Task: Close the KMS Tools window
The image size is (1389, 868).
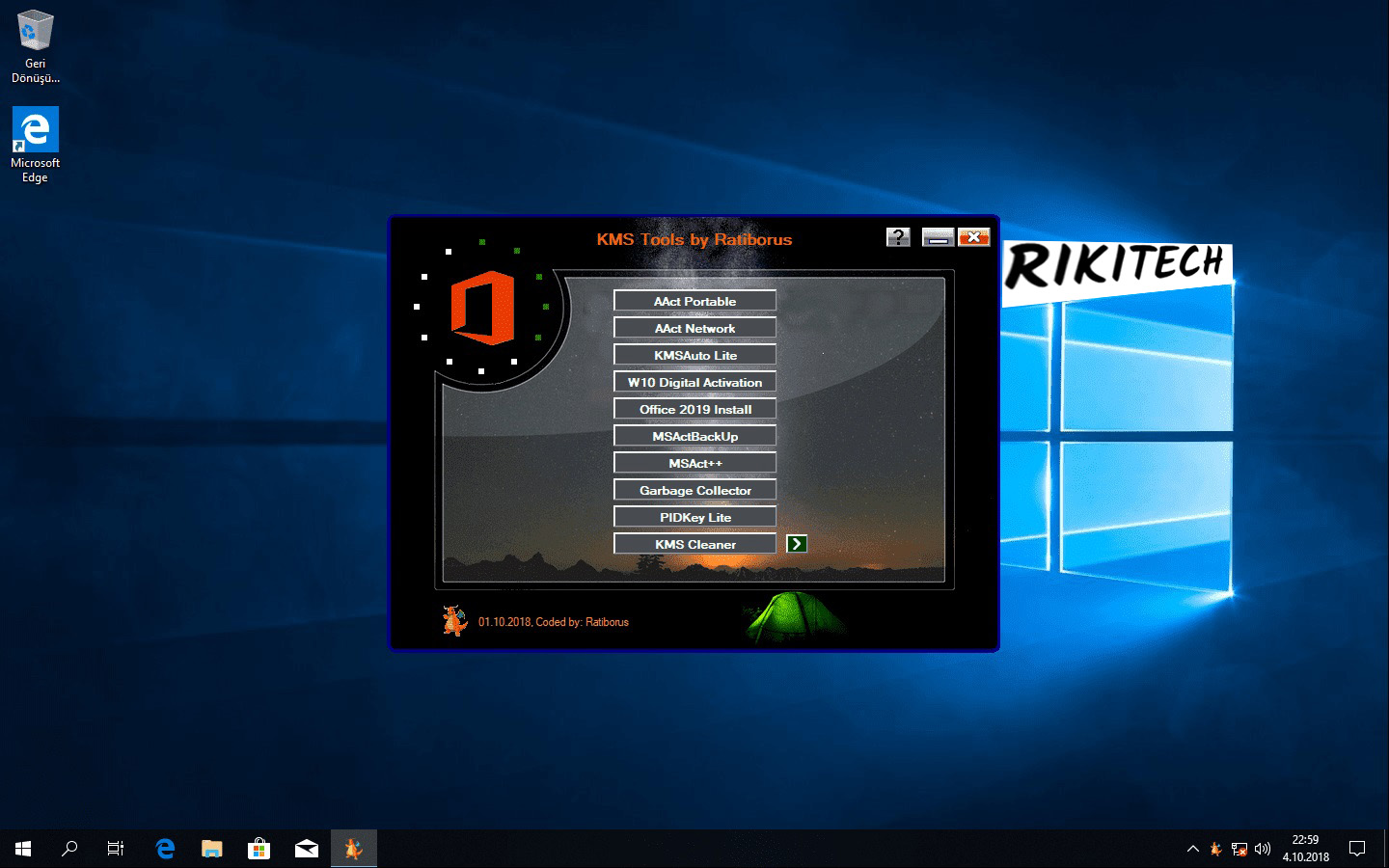Action: point(974,237)
